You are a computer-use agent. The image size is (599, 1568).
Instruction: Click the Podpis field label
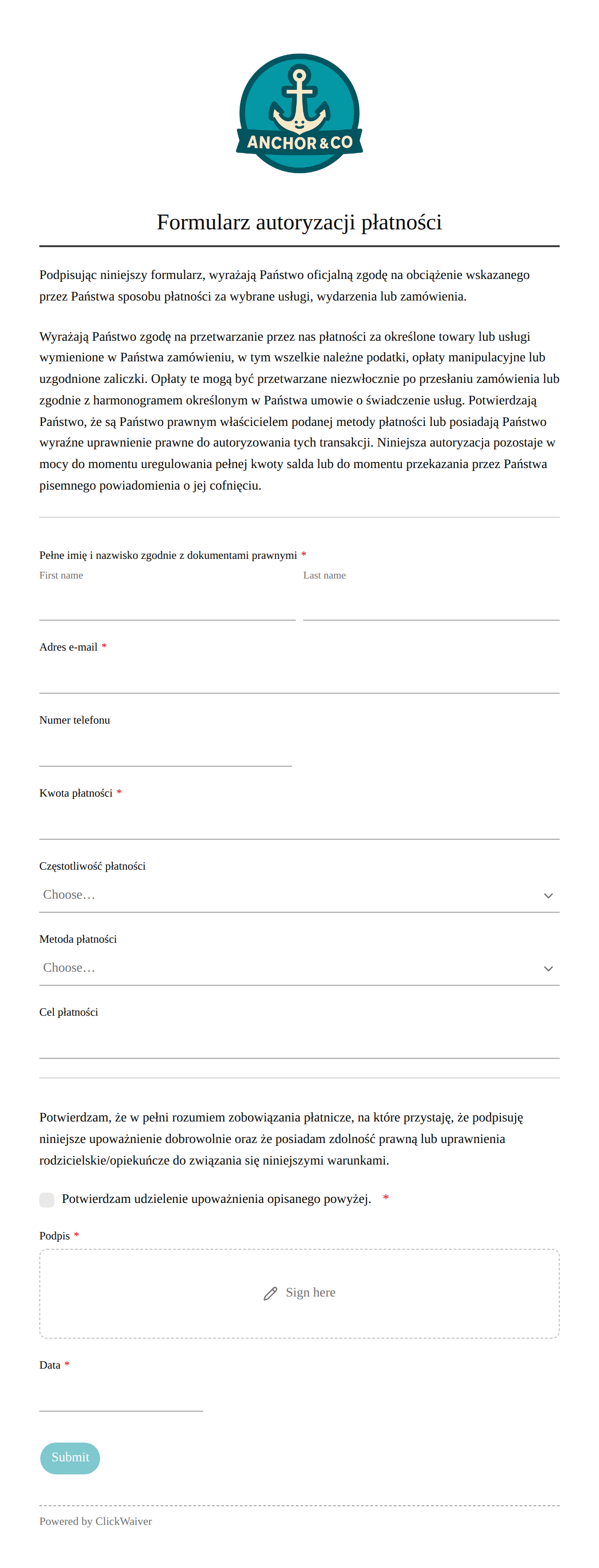tap(55, 1236)
